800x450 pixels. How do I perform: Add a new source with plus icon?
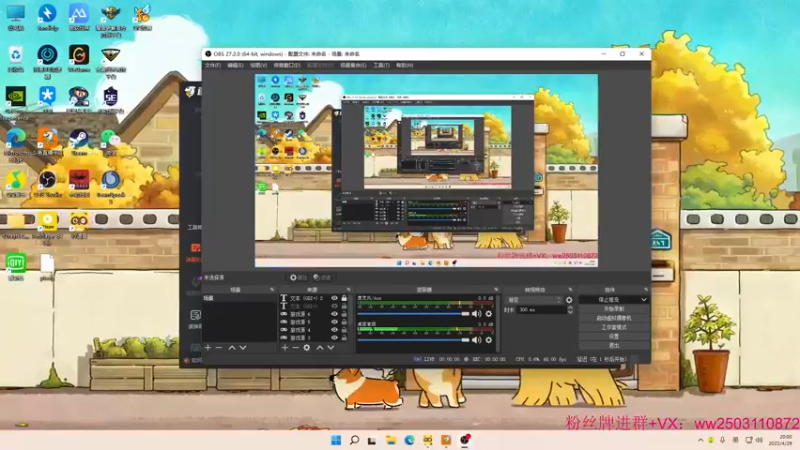[285, 347]
